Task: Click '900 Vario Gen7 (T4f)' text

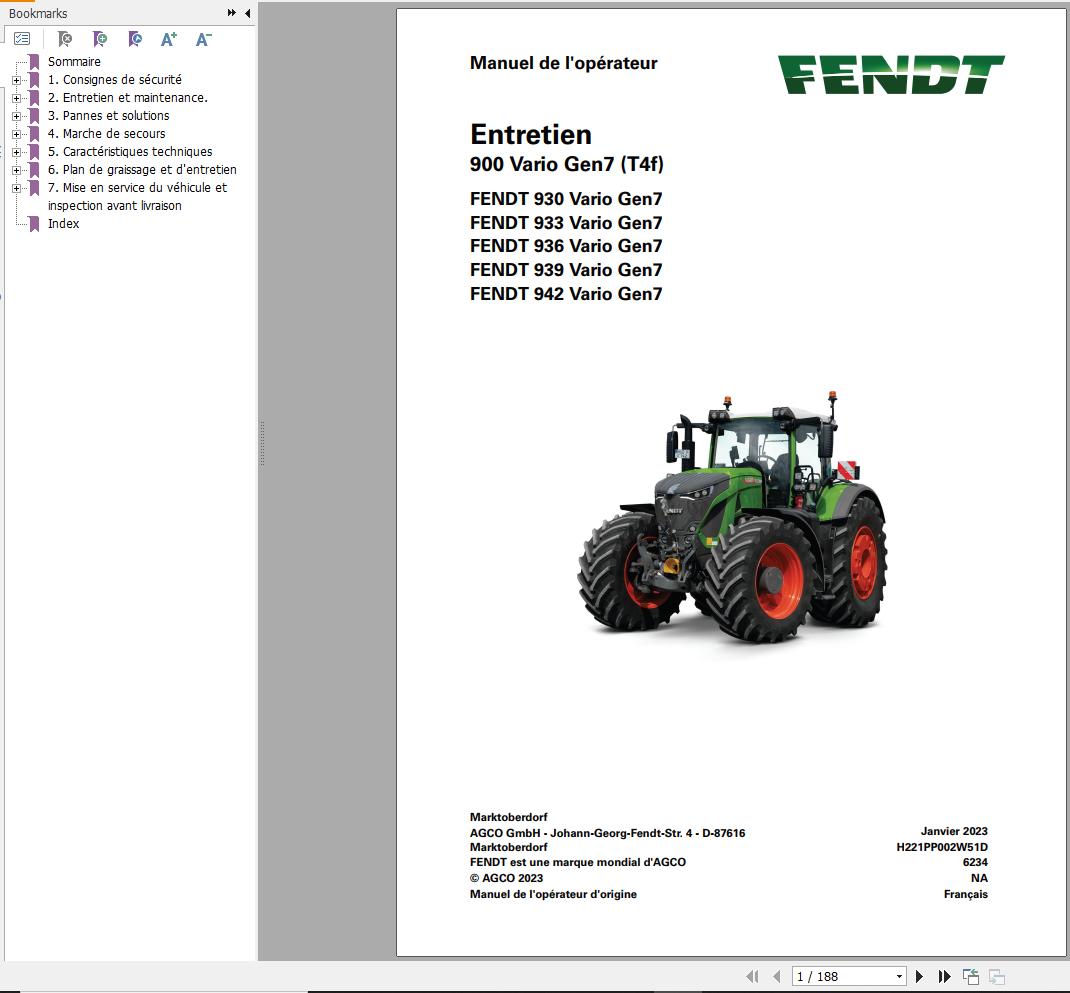Action: point(566,164)
